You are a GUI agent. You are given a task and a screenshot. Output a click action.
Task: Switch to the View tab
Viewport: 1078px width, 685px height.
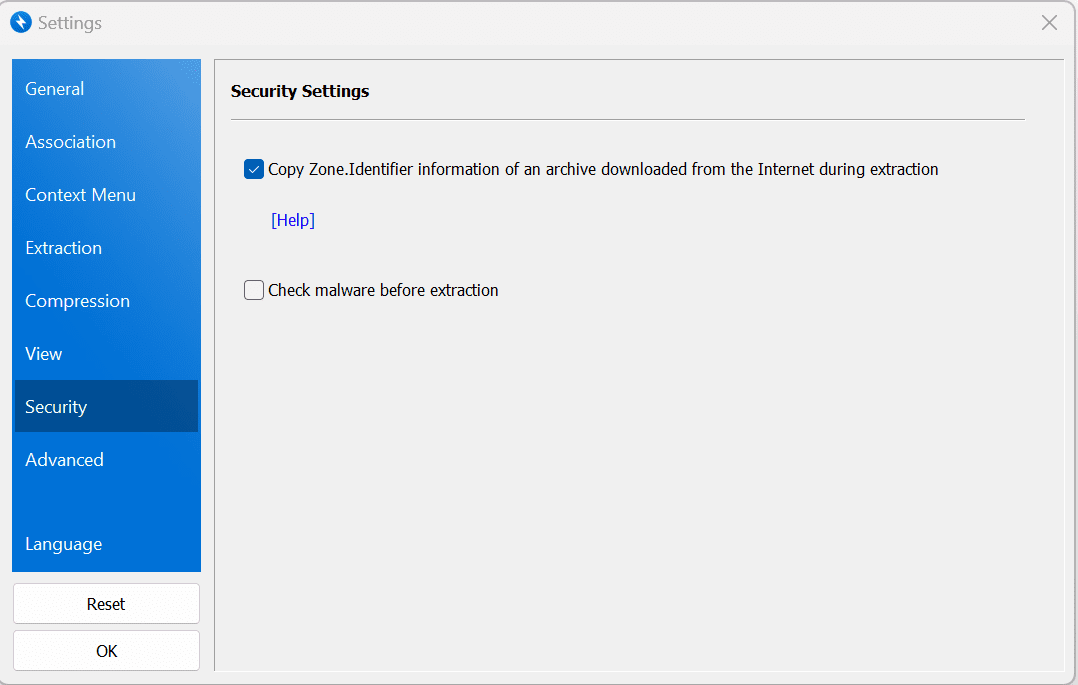44,354
